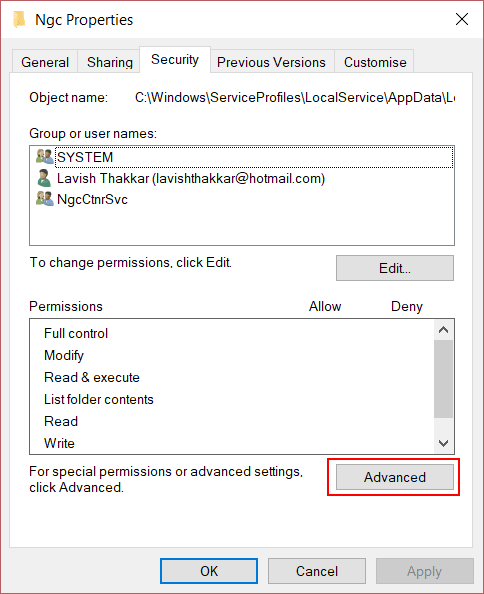Switch to the General tab
This screenshot has width=484, height=594.
(45, 62)
